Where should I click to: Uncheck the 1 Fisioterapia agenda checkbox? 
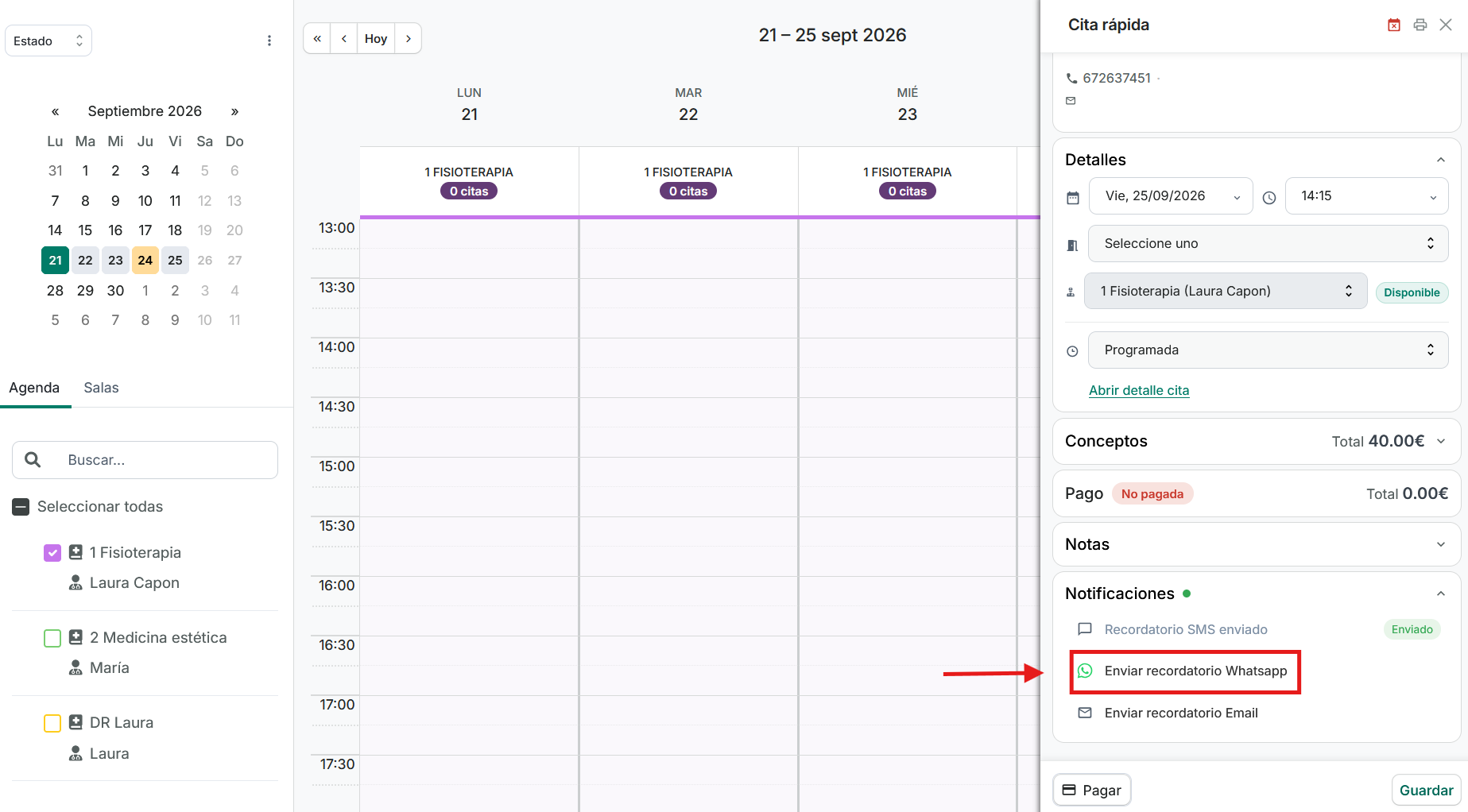coord(52,552)
